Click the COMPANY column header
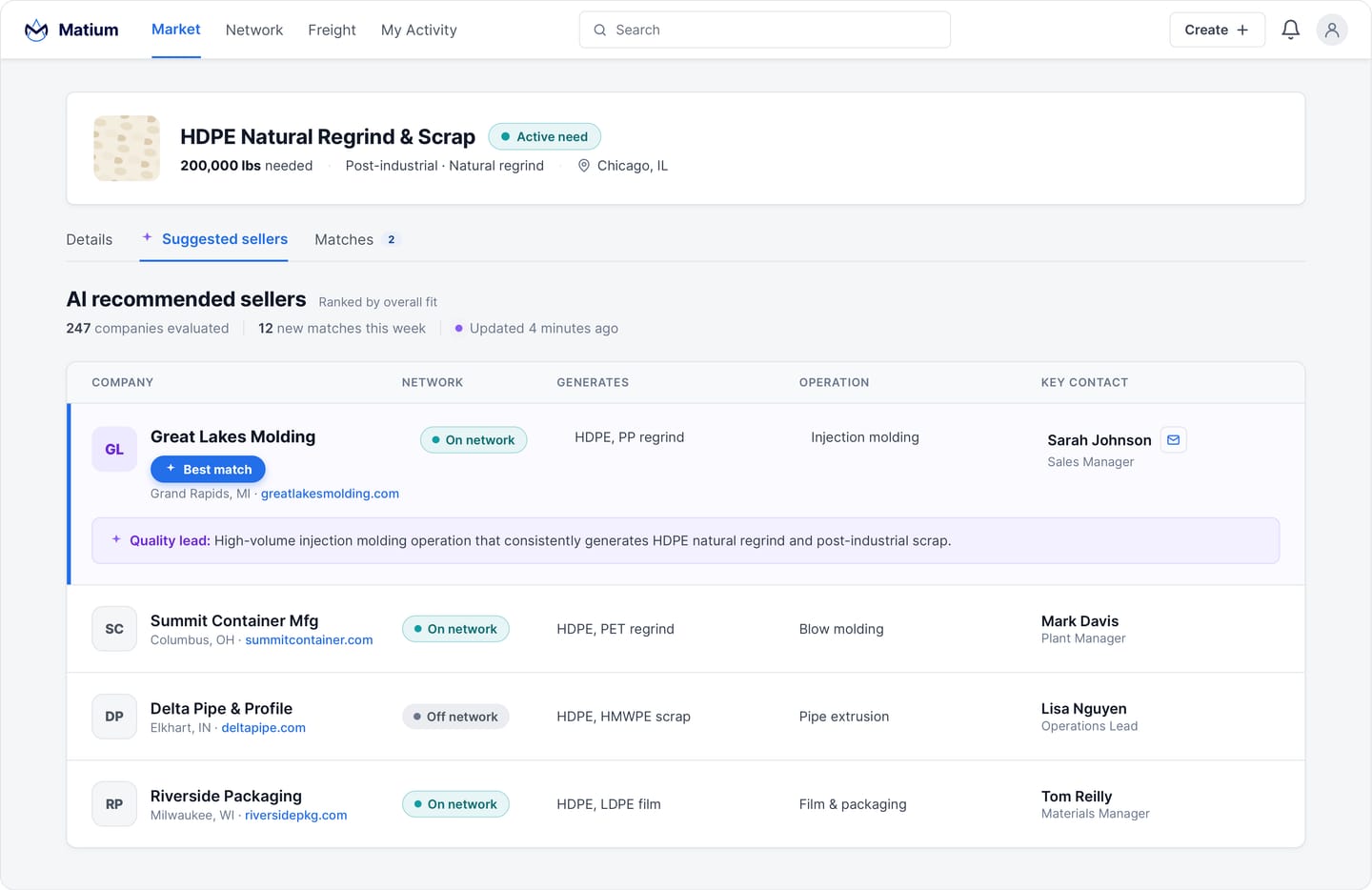This screenshot has height=890, width=1372. (x=122, y=383)
